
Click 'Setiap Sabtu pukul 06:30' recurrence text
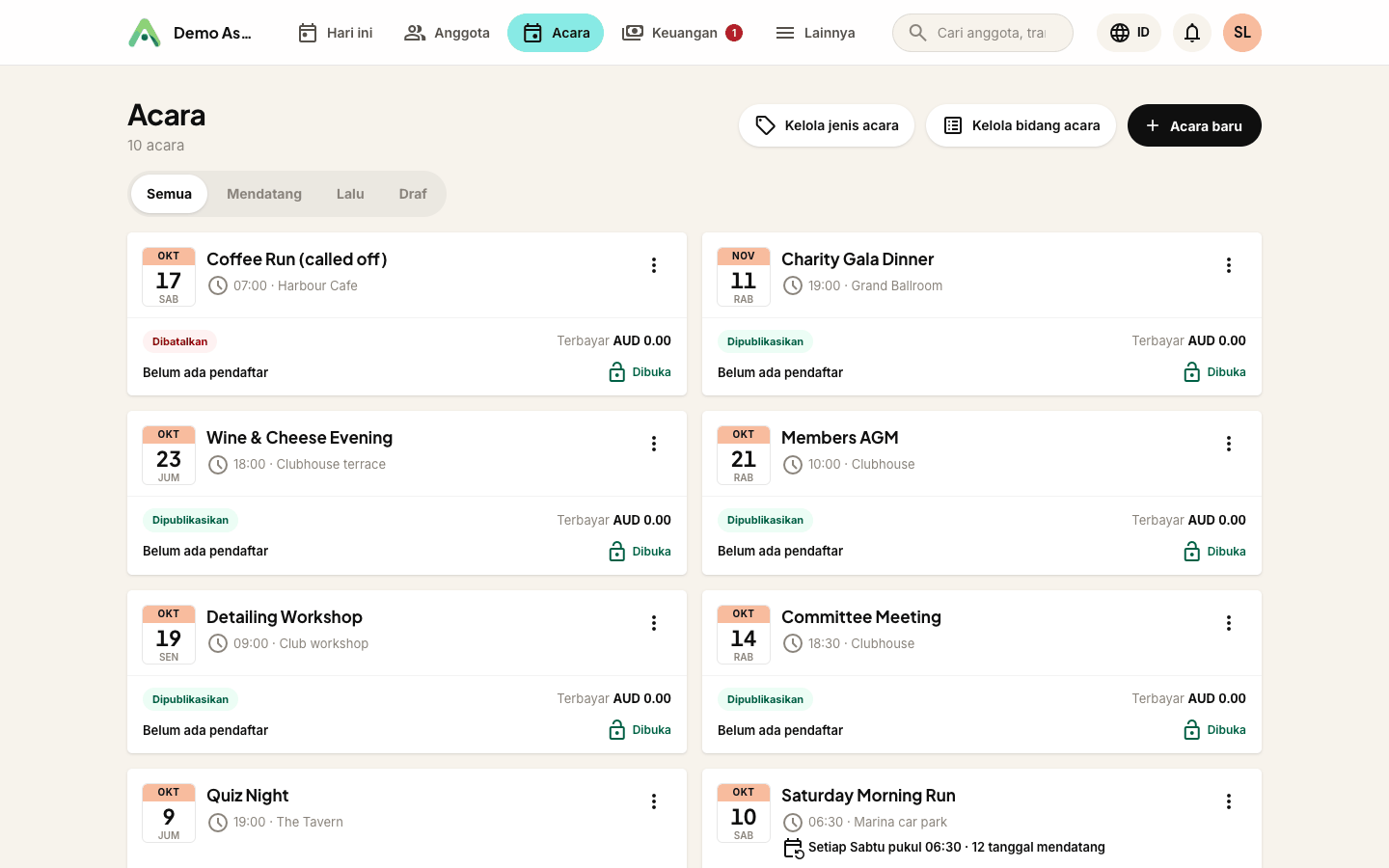coord(885,848)
